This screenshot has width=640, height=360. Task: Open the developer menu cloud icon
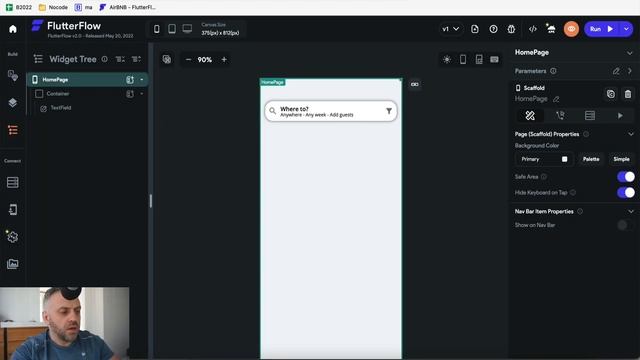coord(551,29)
